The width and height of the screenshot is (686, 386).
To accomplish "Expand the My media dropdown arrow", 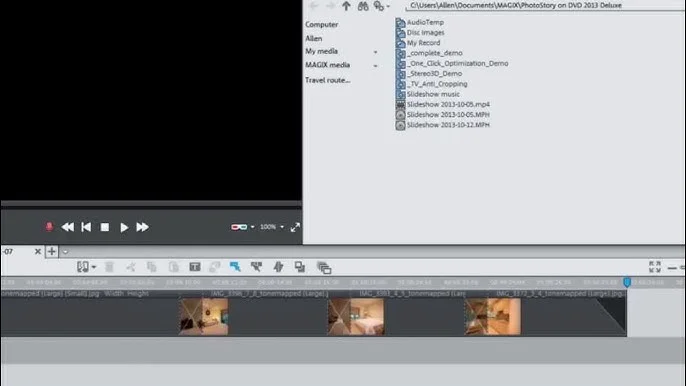I will [375, 52].
